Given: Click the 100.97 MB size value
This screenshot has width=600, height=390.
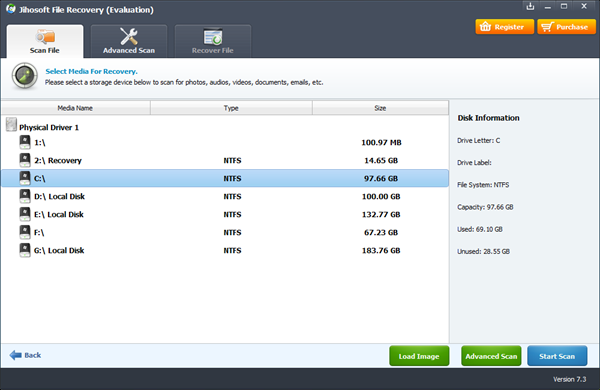Looking at the screenshot, I should [381, 142].
